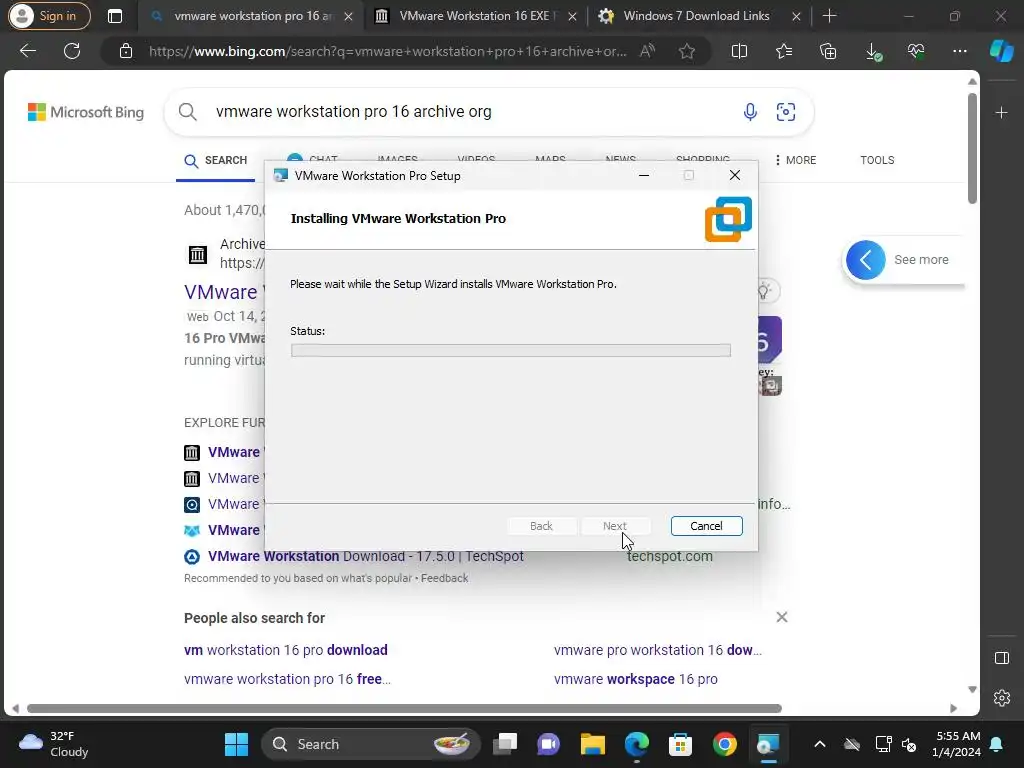Viewport: 1024px width, 768px height.
Task: Open the tab actions menu icon
Action: 114,16
